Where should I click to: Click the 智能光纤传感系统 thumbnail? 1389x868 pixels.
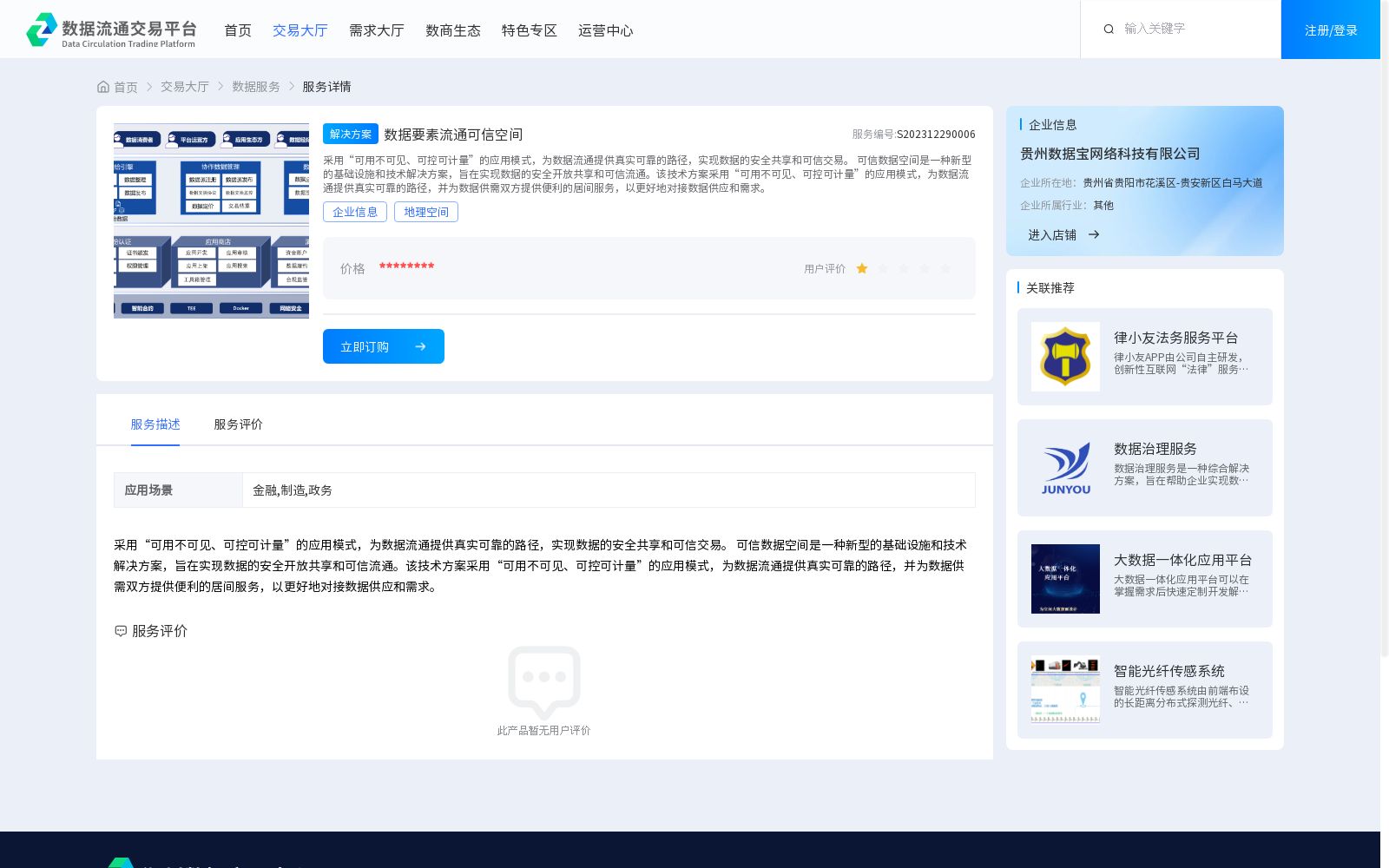(x=1065, y=690)
